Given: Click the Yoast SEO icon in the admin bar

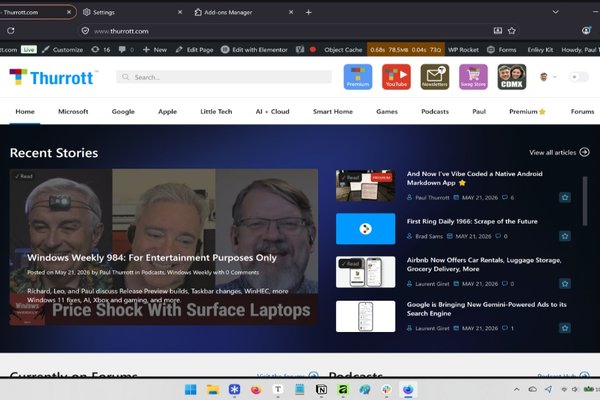Looking at the screenshot, I should point(300,49).
